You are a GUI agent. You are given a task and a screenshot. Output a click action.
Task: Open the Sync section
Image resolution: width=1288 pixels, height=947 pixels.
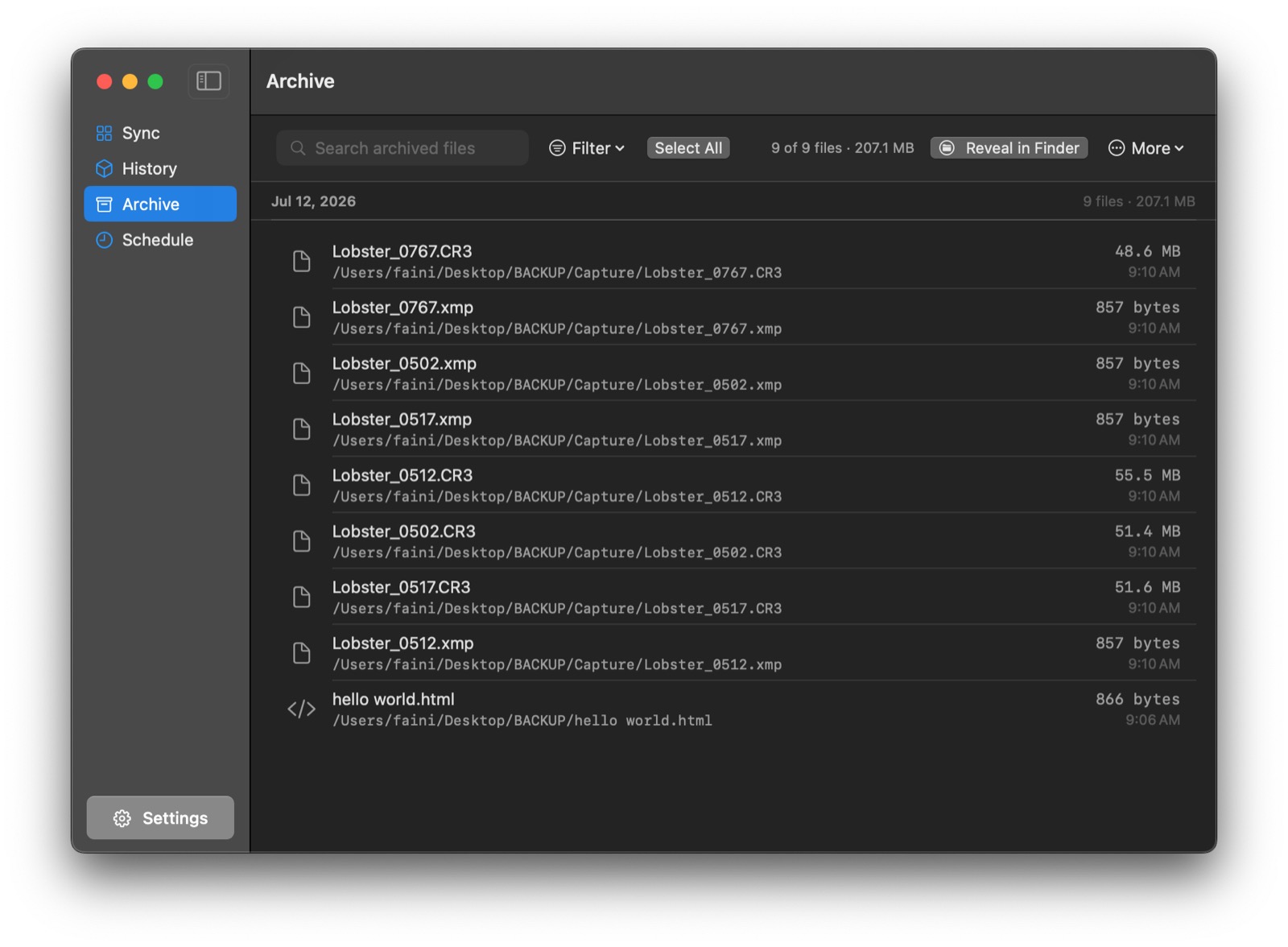(x=160, y=133)
